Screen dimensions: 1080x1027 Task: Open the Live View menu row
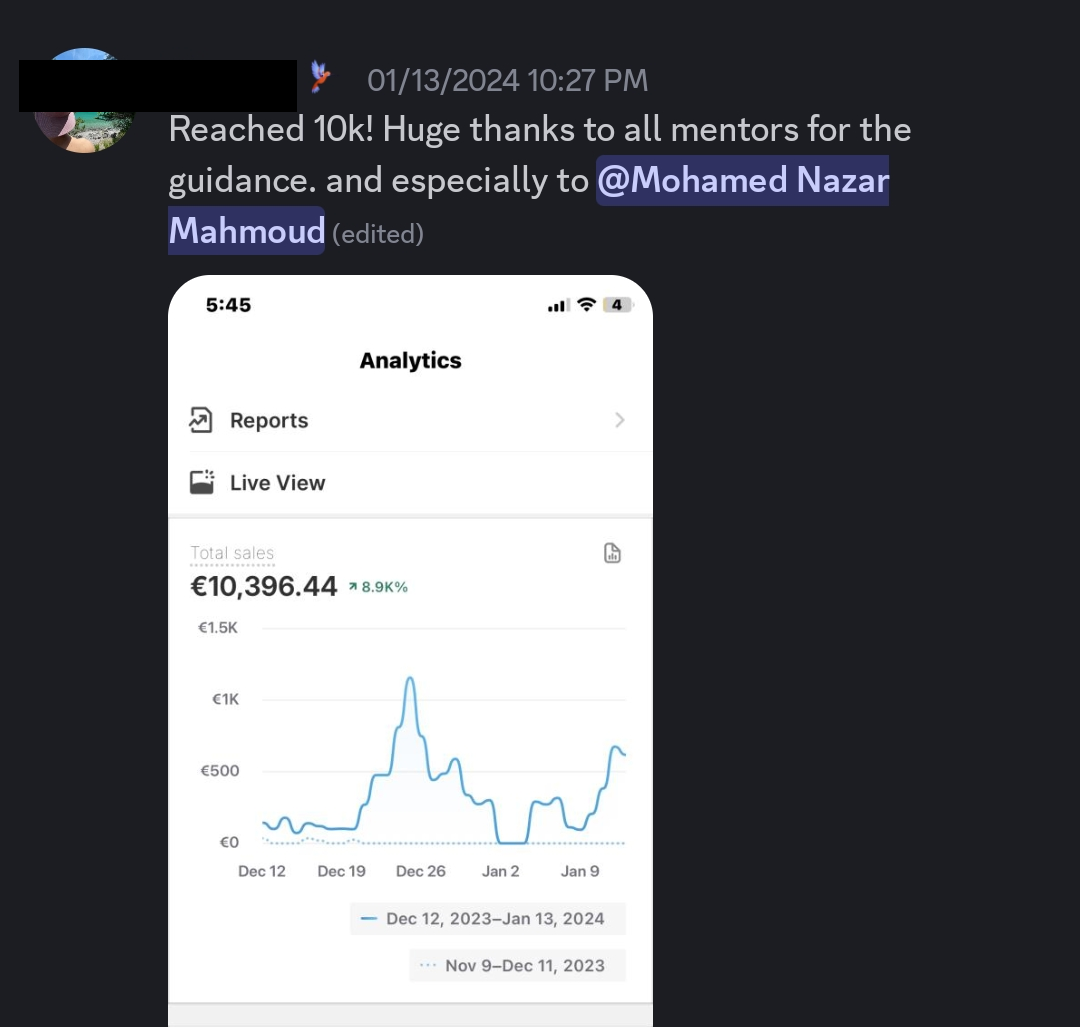point(411,483)
